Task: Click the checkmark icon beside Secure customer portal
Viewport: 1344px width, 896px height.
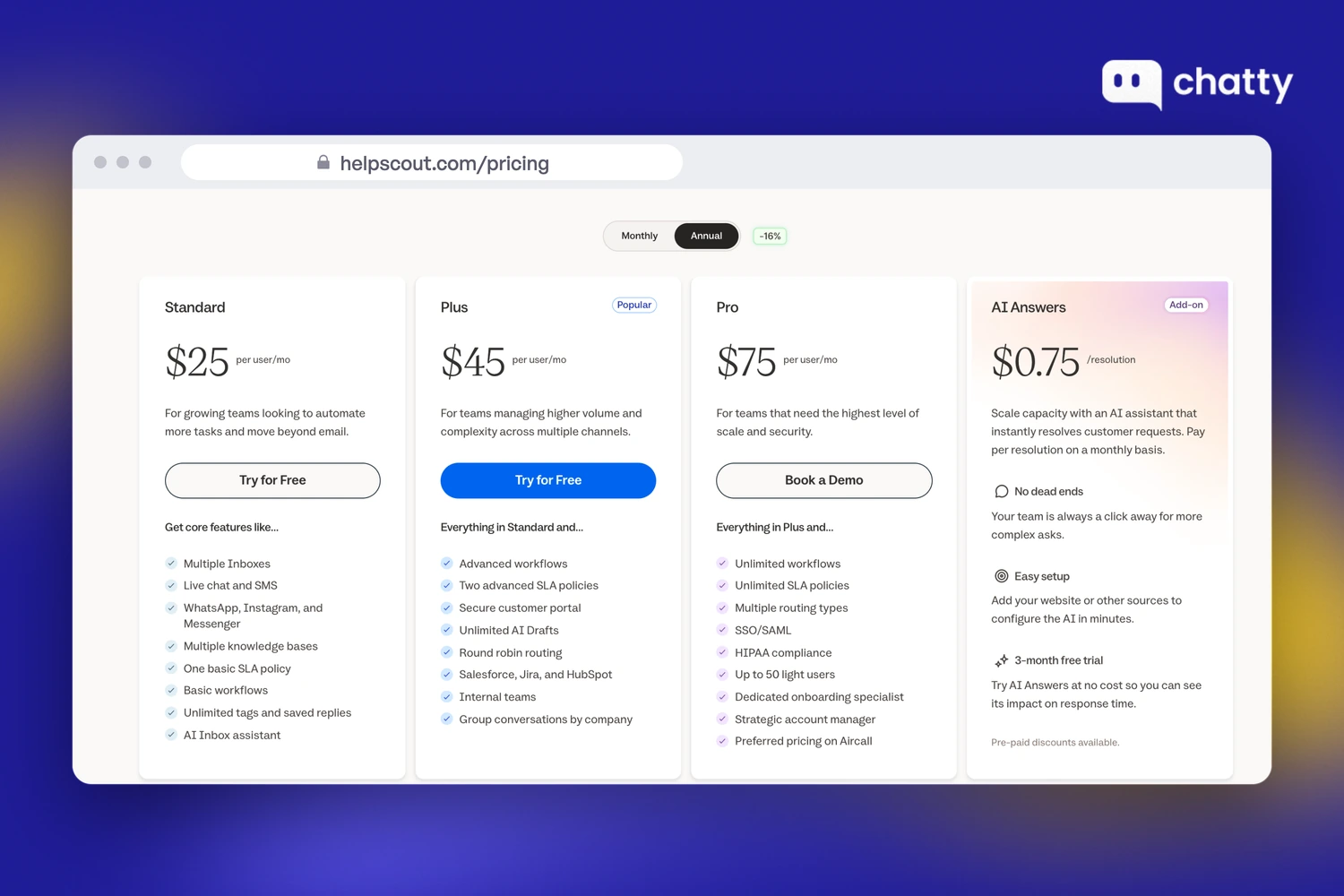Action: point(446,607)
